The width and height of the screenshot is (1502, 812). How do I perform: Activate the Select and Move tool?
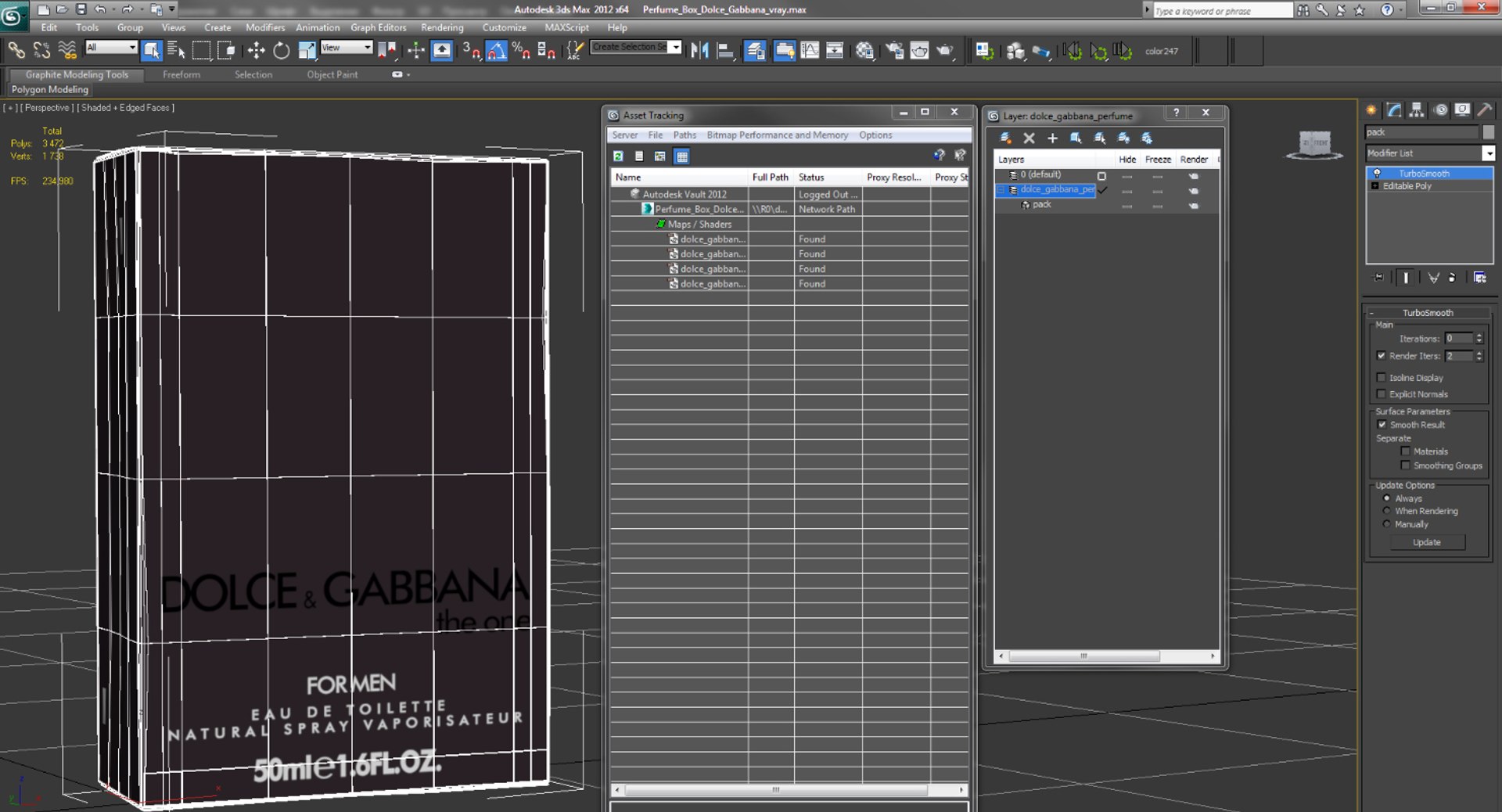[x=256, y=52]
